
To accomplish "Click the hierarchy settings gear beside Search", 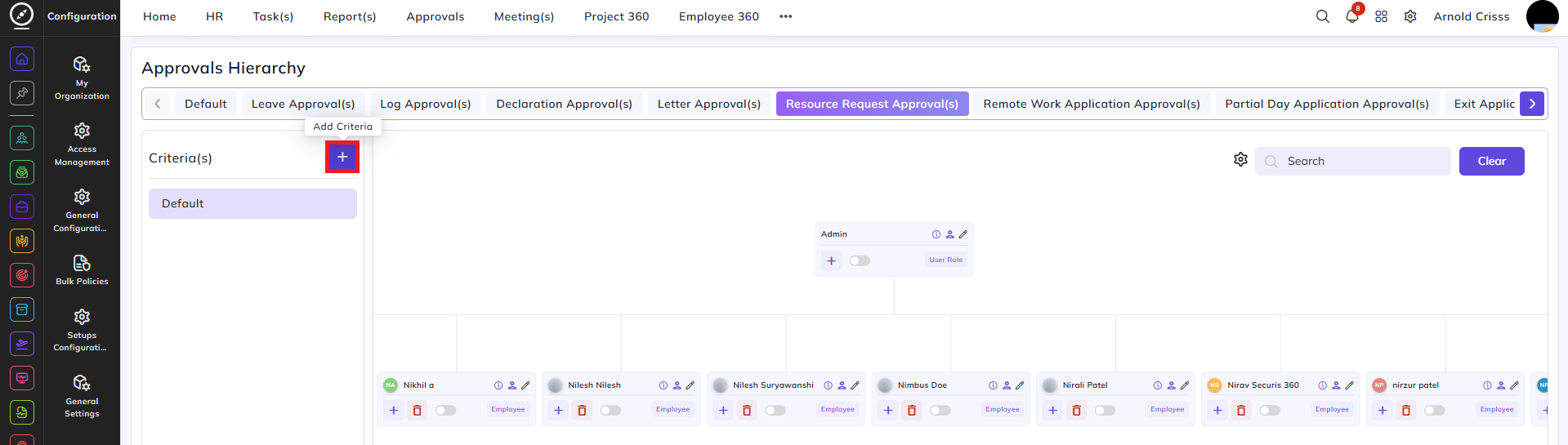I will [1240, 159].
